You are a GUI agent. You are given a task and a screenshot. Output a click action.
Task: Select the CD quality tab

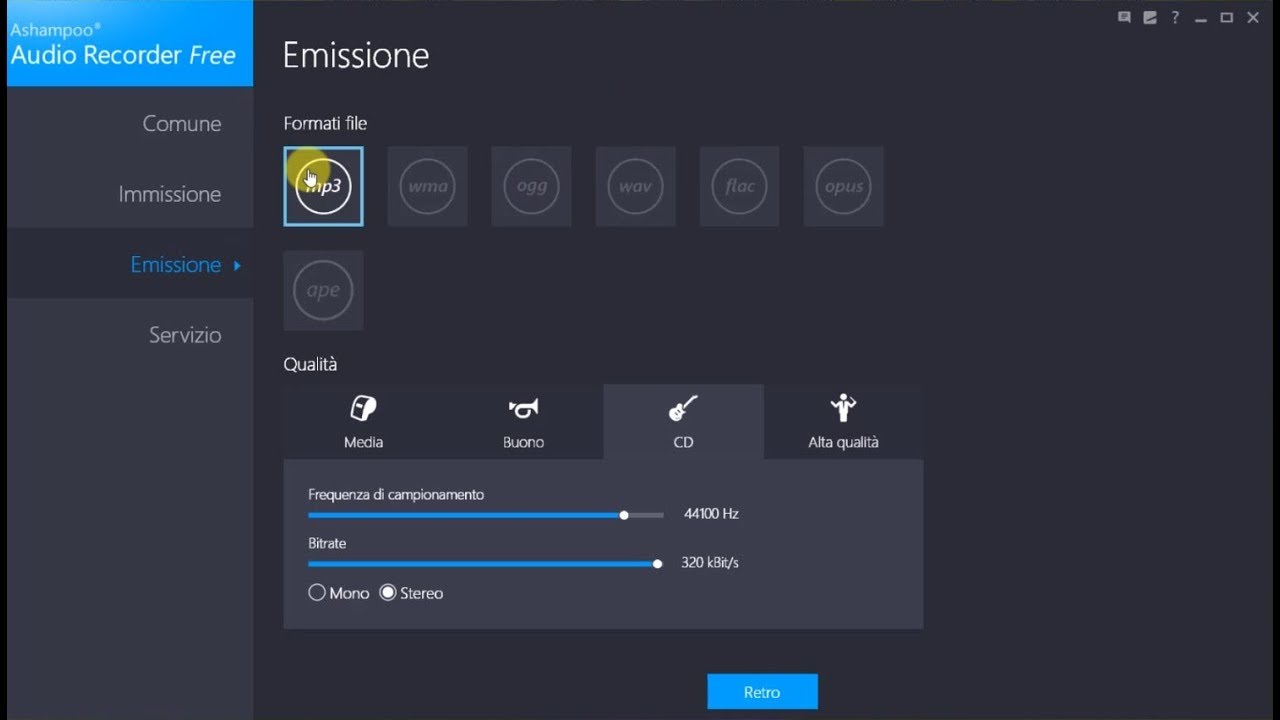click(x=683, y=422)
